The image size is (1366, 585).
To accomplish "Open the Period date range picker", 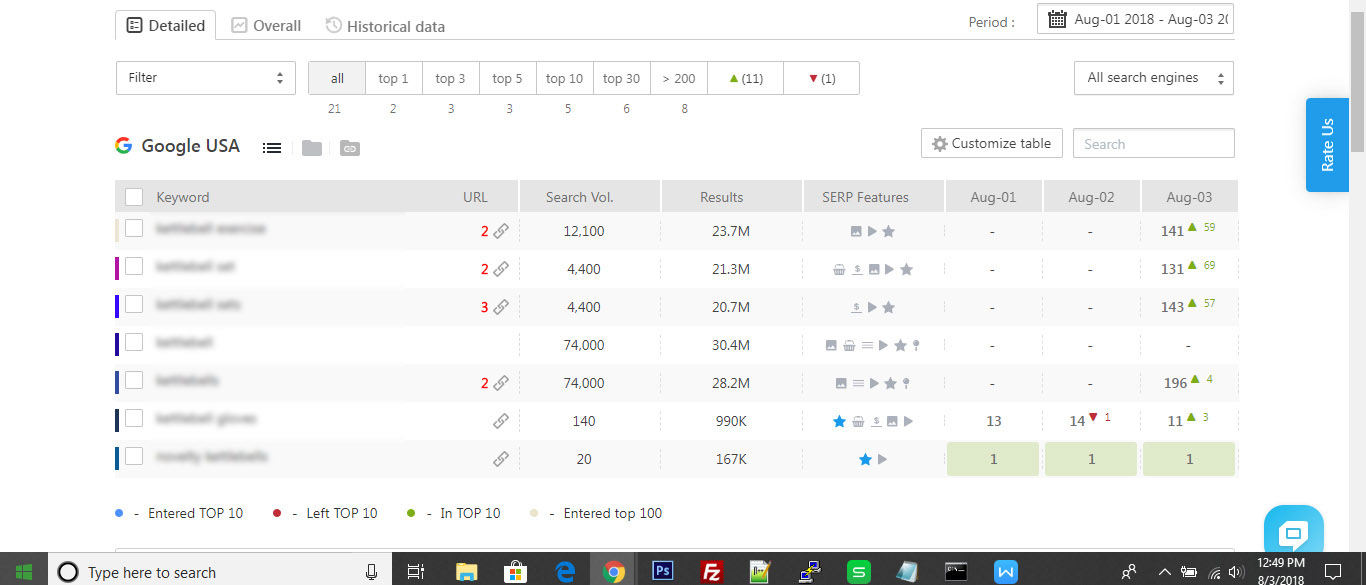I will pos(1135,19).
